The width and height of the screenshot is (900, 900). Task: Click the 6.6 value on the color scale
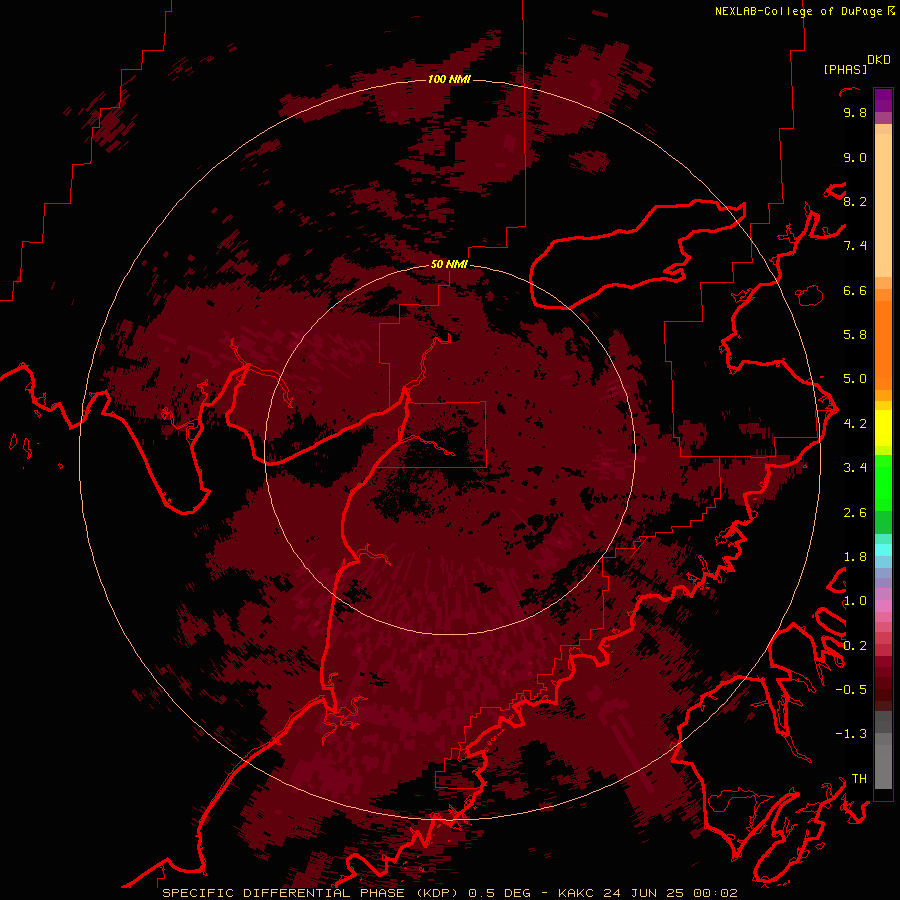(x=855, y=290)
